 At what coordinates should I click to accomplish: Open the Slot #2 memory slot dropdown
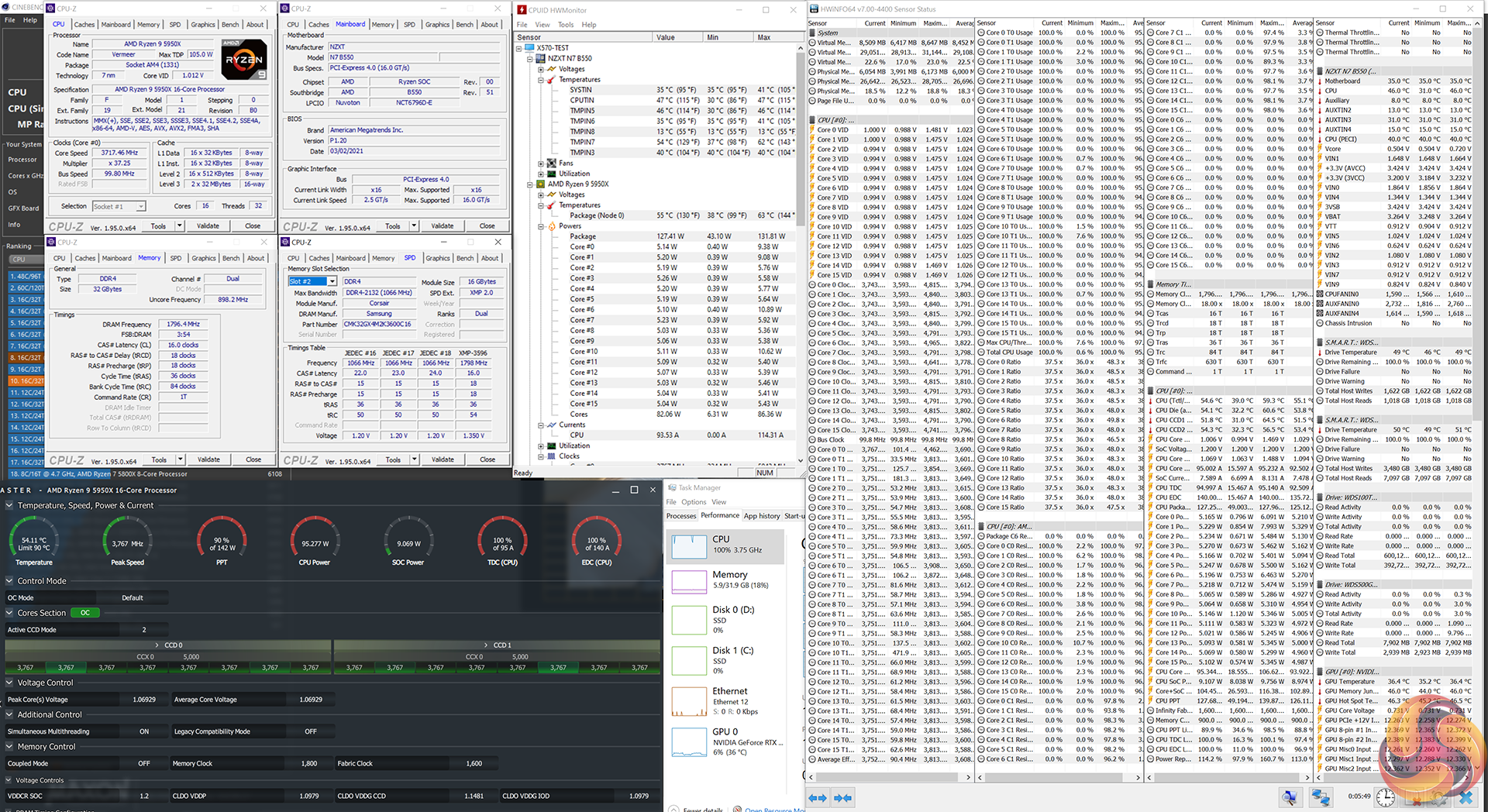[332, 281]
